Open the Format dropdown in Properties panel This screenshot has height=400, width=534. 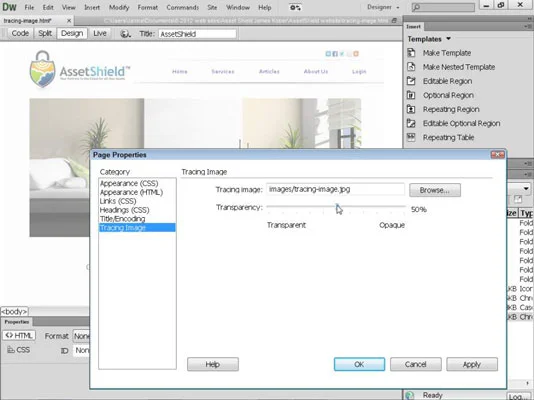pos(81,336)
